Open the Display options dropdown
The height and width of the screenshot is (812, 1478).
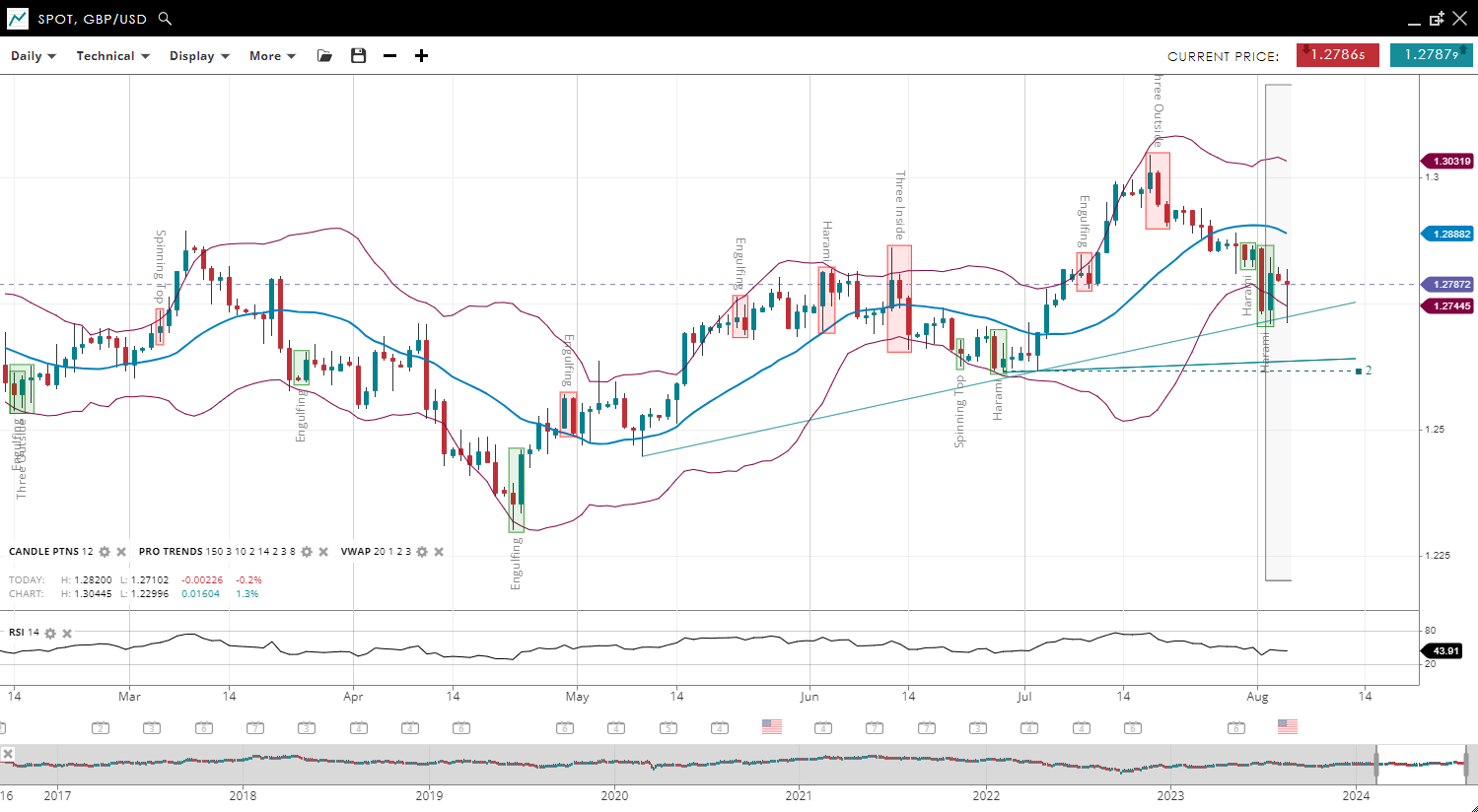(199, 56)
